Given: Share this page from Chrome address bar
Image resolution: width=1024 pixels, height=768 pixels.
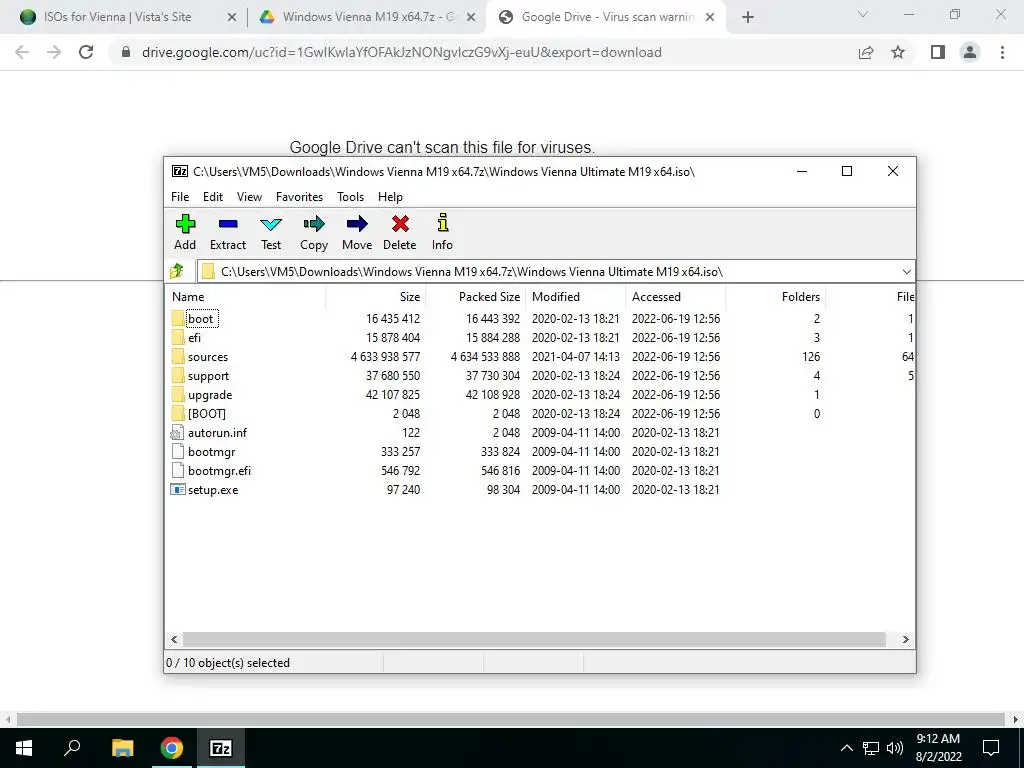Looking at the screenshot, I should pyautogui.click(x=866, y=52).
